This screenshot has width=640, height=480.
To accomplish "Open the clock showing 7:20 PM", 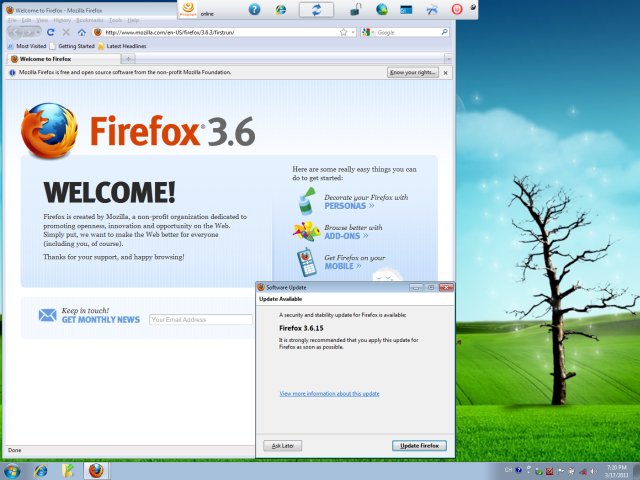I will [x=616, y=471].
